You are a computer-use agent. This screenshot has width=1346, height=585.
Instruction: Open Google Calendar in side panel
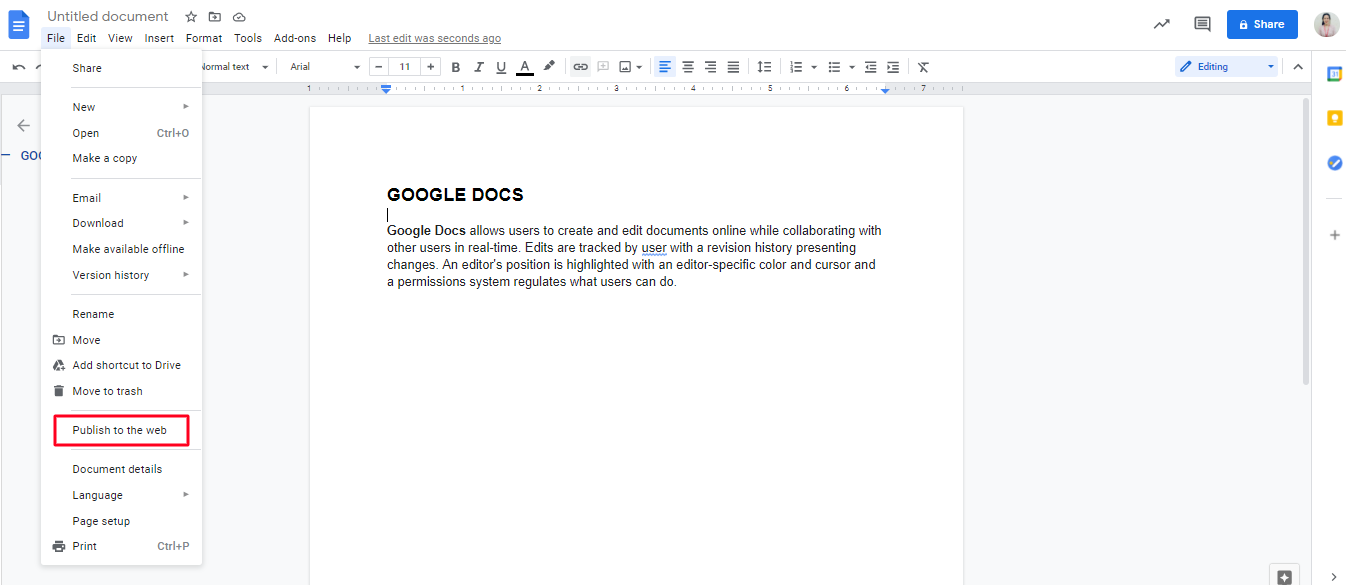pos(1334,74)
